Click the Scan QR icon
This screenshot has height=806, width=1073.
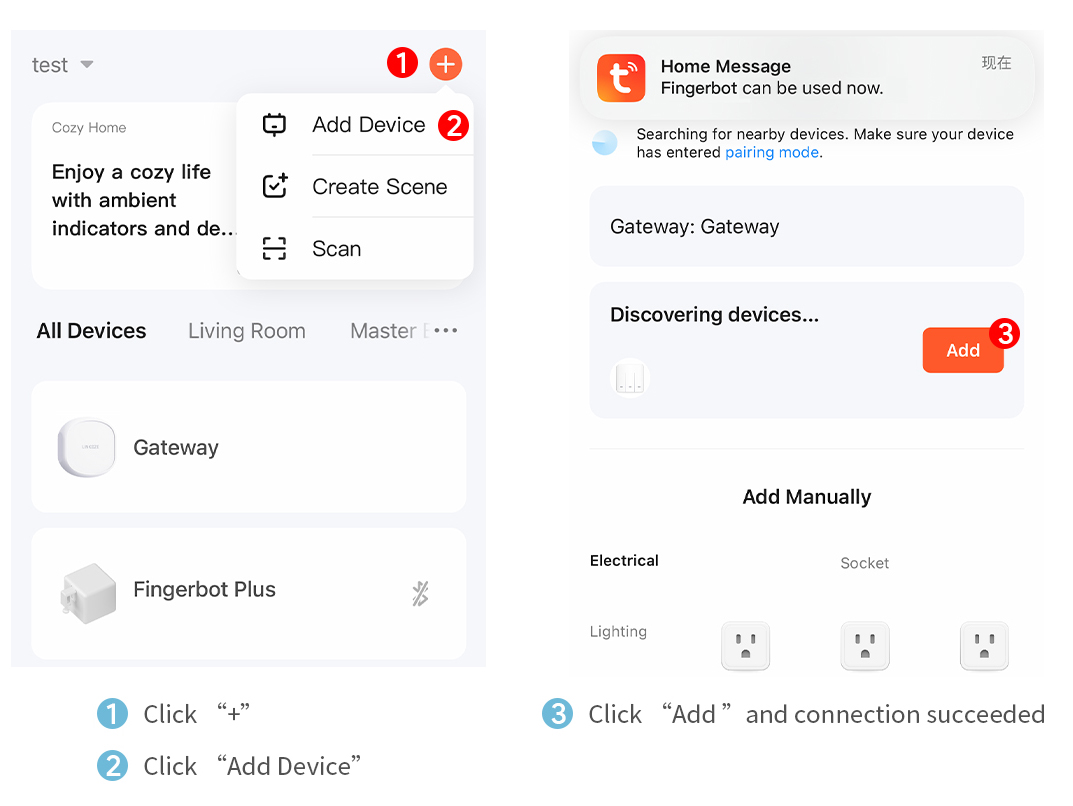pyautogui.click(x=274, y=249)
